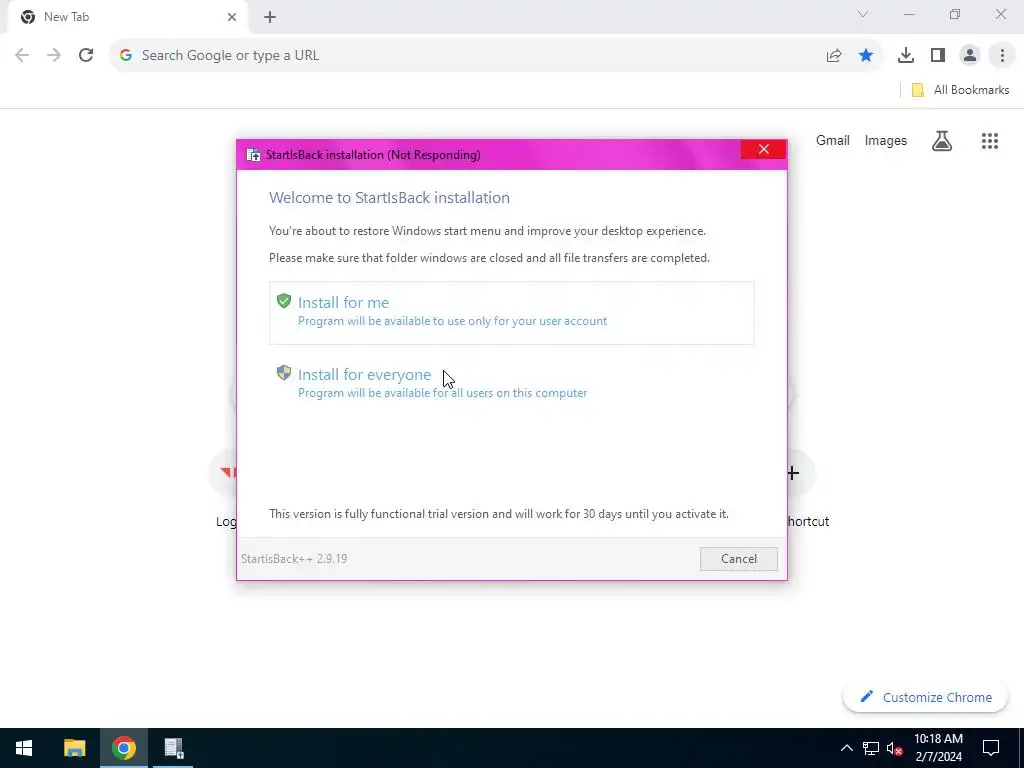Go forward in Chrome
This screenshot has width=1024, height=768.
pos(54,56)
